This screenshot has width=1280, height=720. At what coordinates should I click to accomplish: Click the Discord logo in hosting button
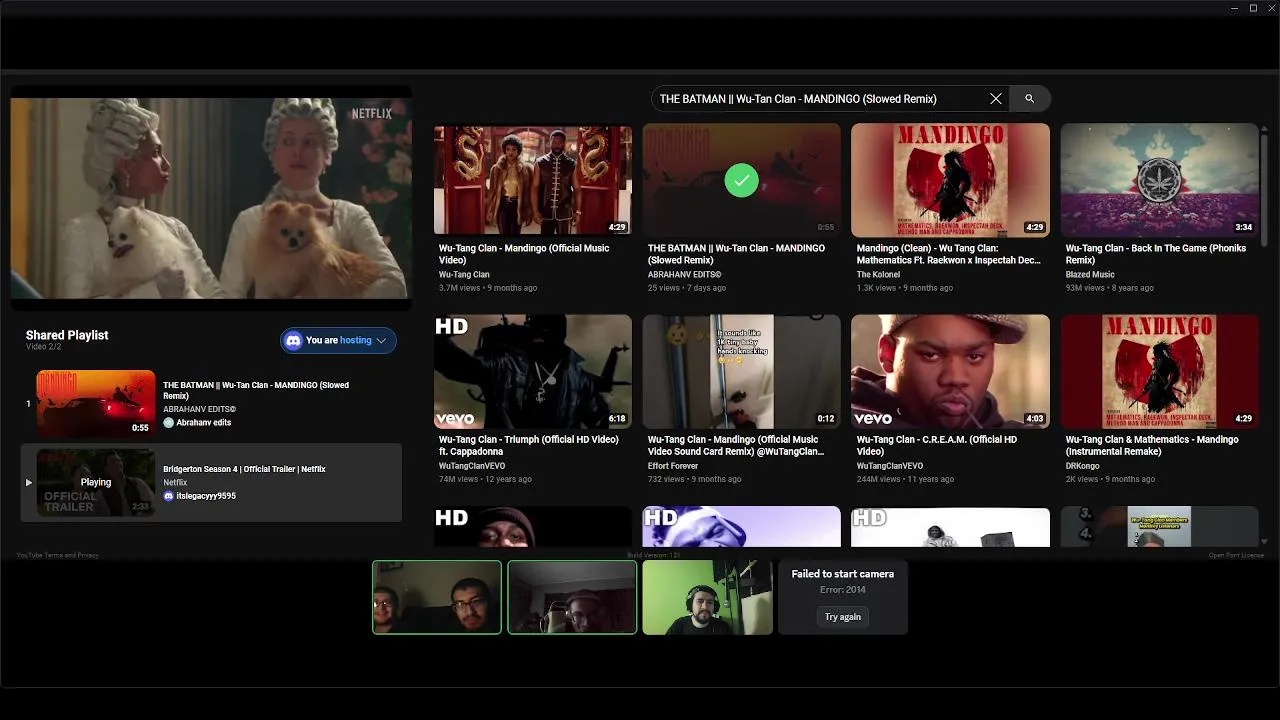click(x=293, y=340)
